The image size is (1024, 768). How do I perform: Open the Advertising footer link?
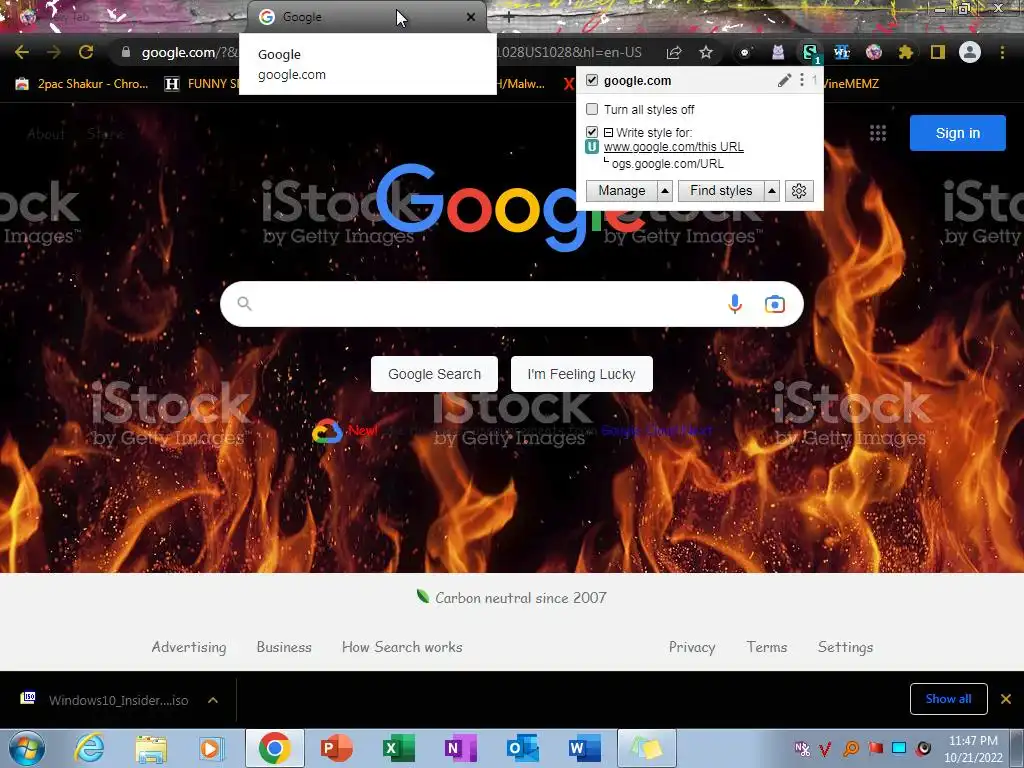[x=189, y=647]
